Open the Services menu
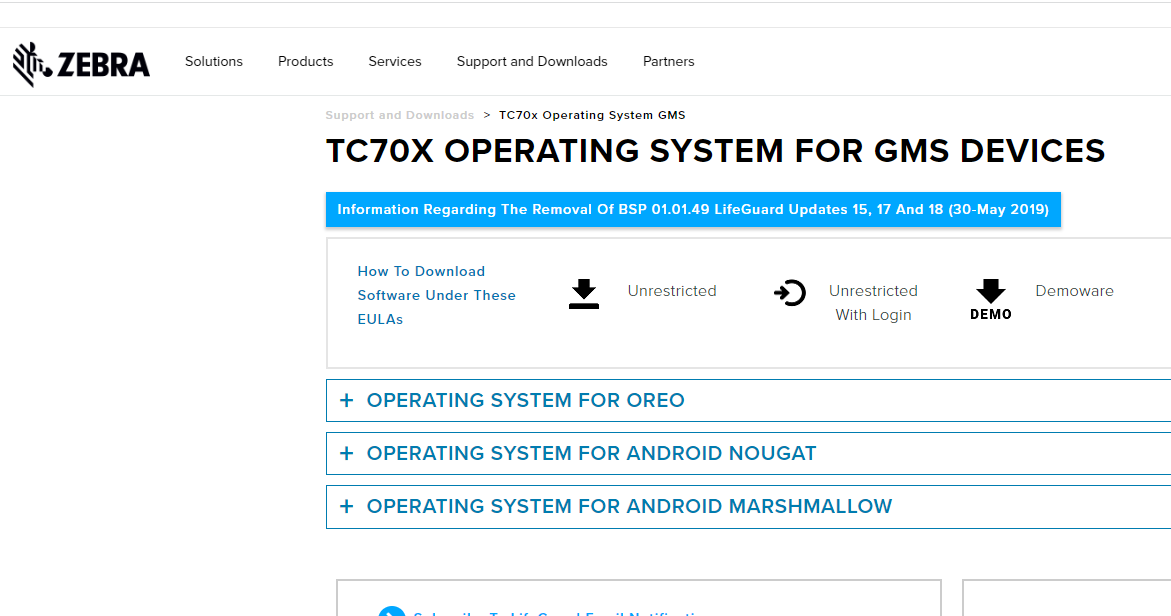1171x616 pixels. pyautogui.click(x=395, y=61)
